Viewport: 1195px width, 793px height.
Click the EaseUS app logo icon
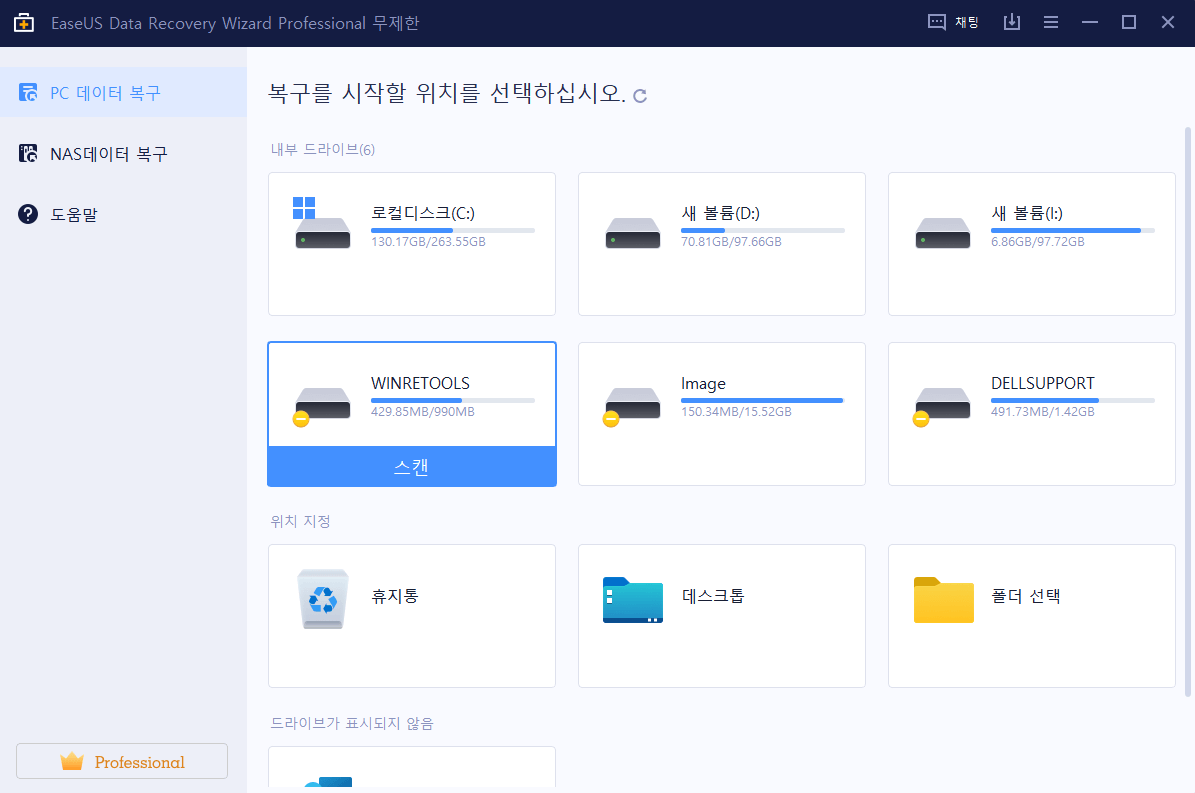tap(24, 23)
